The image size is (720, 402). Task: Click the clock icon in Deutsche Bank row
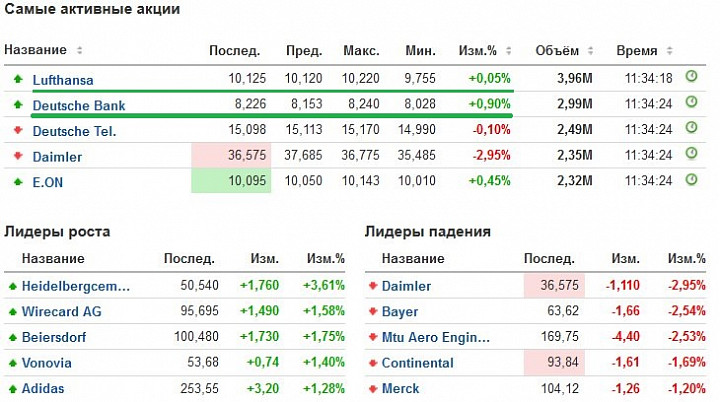pyautogui.click(x=691, y=102)
